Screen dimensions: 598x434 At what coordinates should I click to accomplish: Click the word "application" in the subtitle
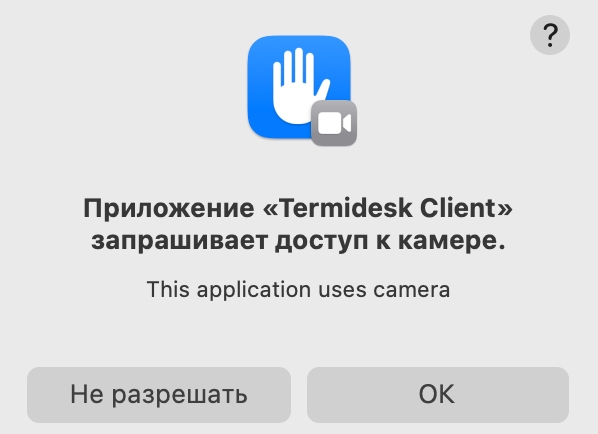[254, 291]
